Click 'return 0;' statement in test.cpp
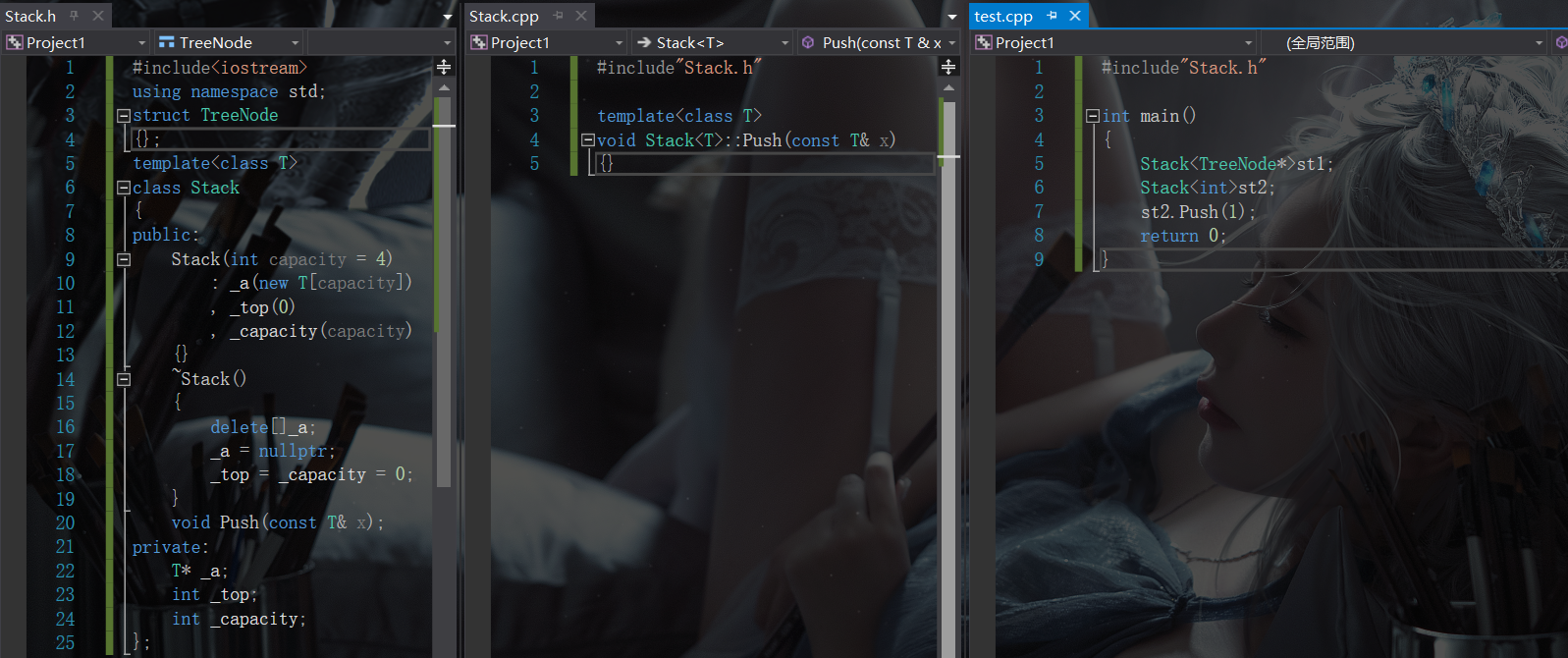Screen dimensions: 1568x658 coord(1183,236)
